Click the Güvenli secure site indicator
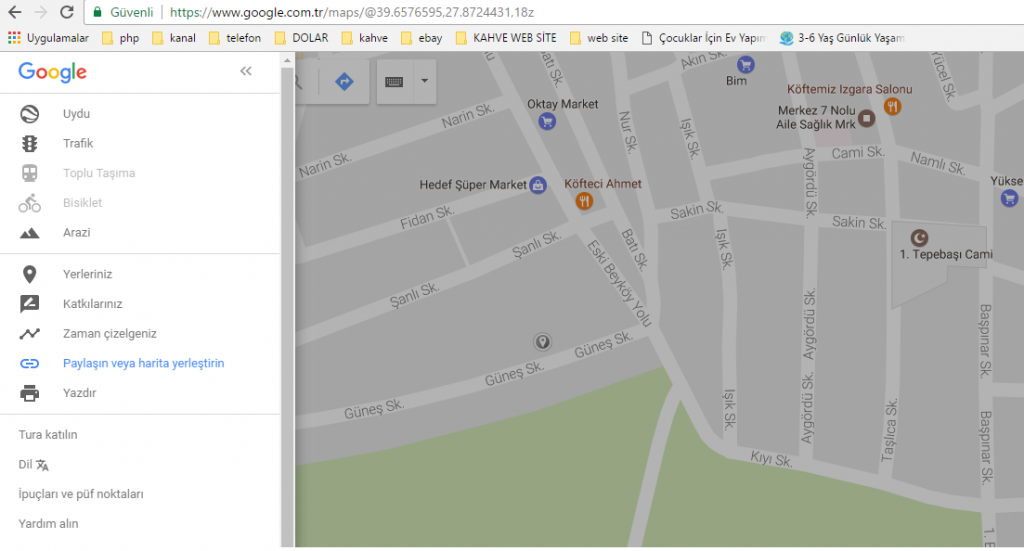 123,12
